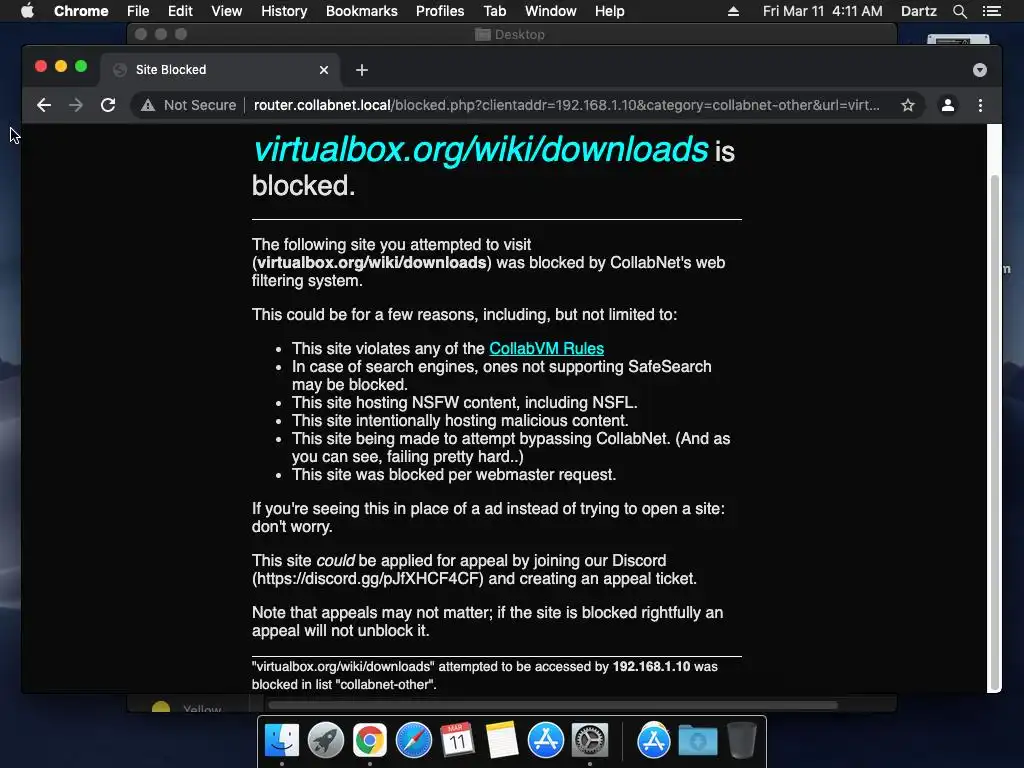Viewport: 1024px width, 768px height.
Task: Open Spotlight search magnifier
Action: click(959, 11)
